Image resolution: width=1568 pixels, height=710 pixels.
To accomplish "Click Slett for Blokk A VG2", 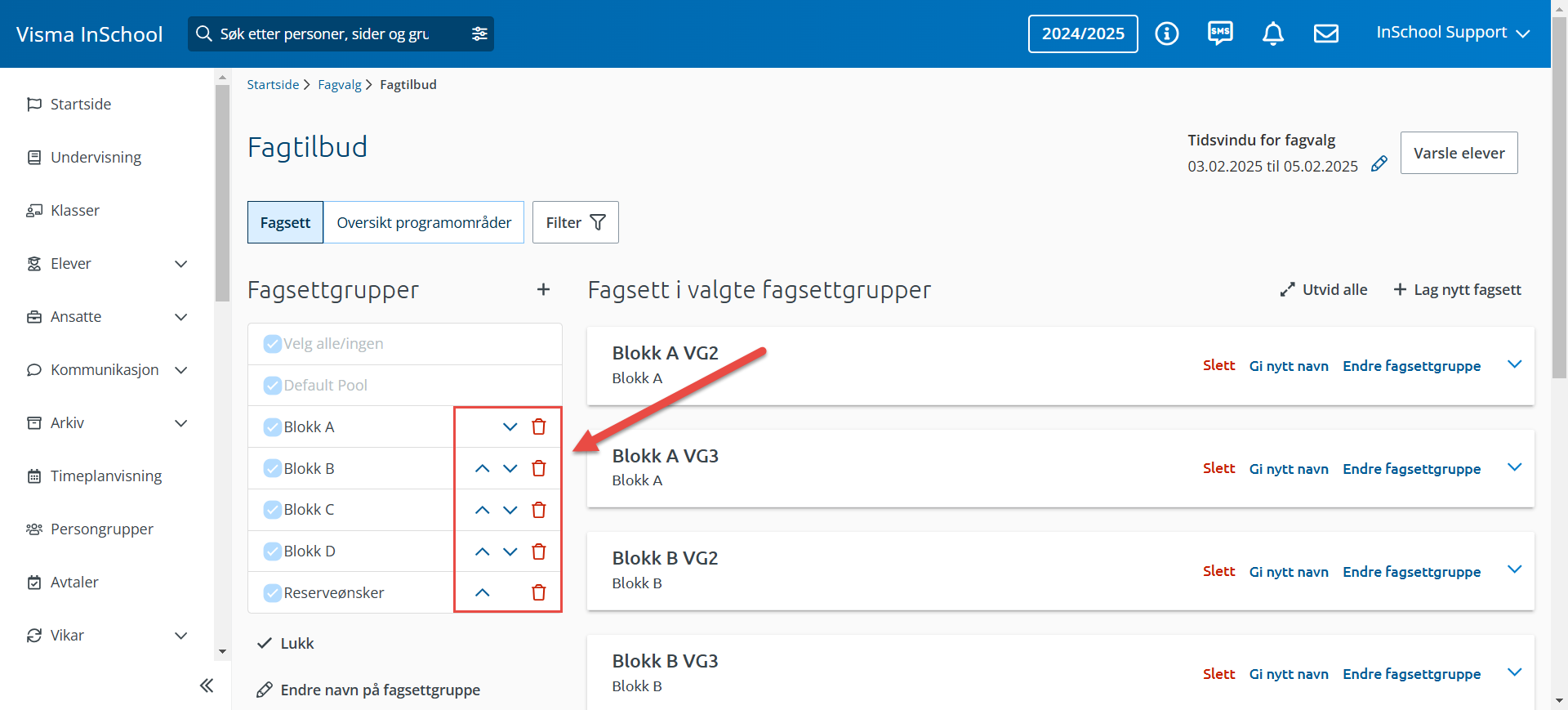I will pyautogui.click(x=1218, y=365).
